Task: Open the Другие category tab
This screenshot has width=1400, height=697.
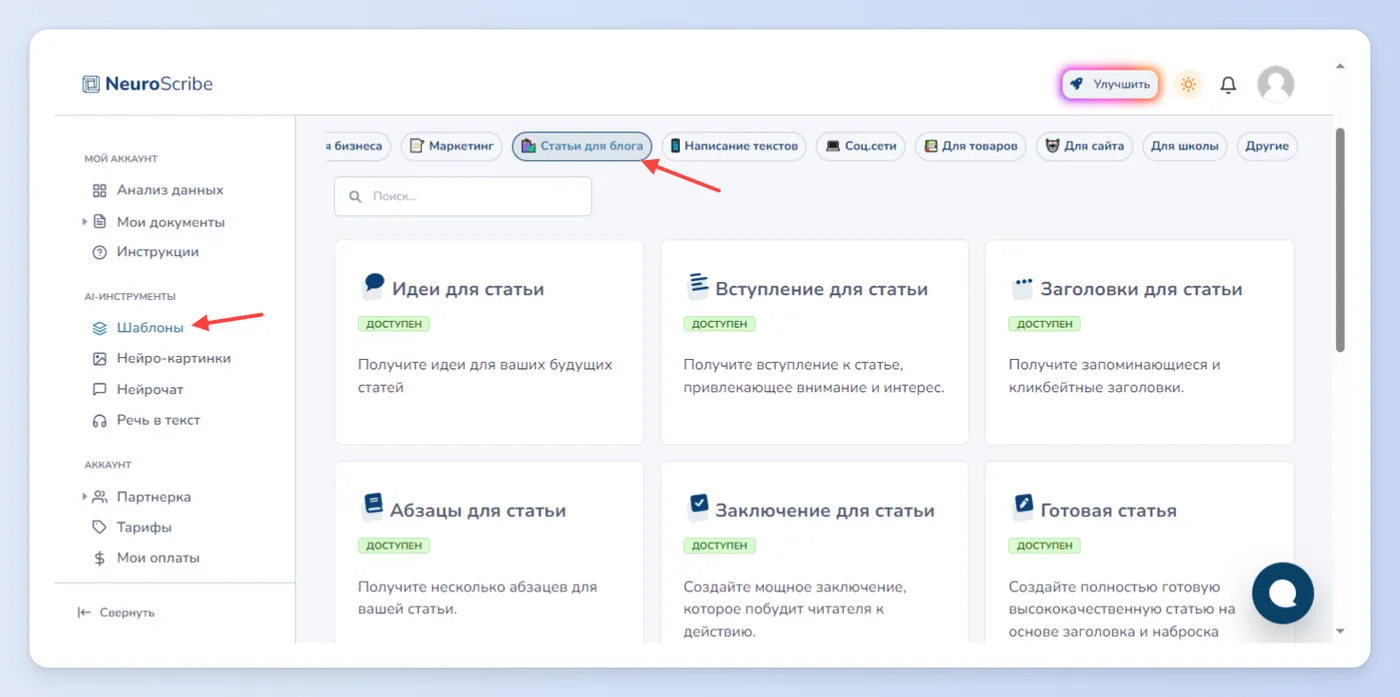Action: 1267,146
